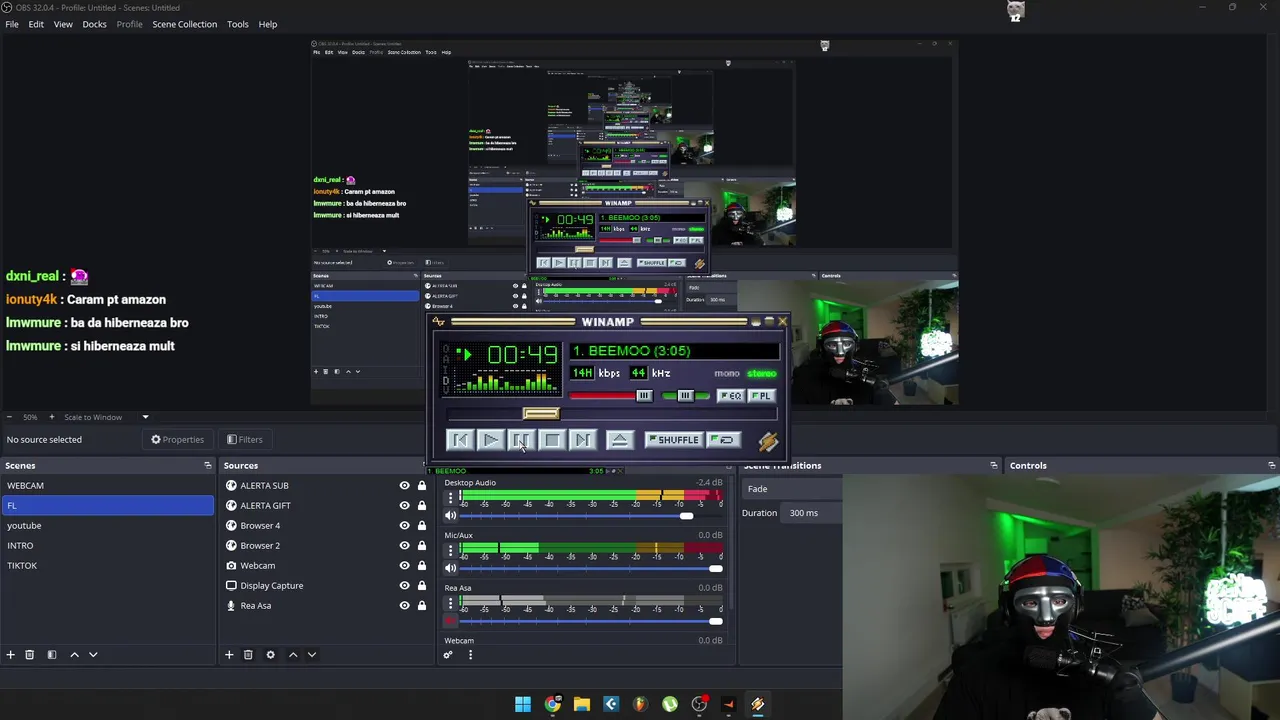Remove selected source with trash icon
1280x720 pixels.
(248, 655)
